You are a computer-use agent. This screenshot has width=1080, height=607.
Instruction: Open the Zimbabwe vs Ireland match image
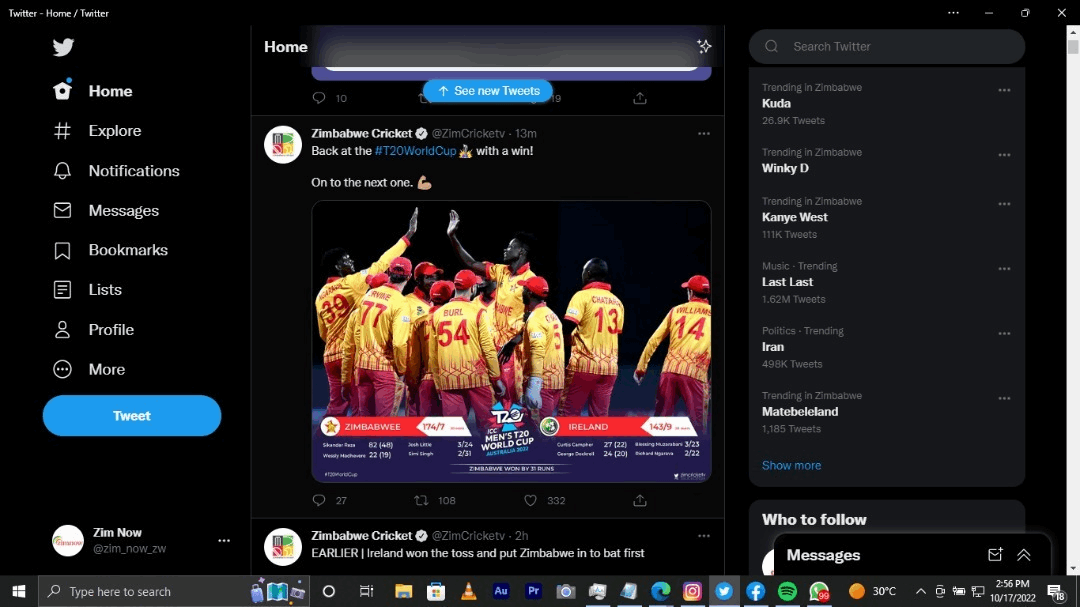click(x=511, y=342)
